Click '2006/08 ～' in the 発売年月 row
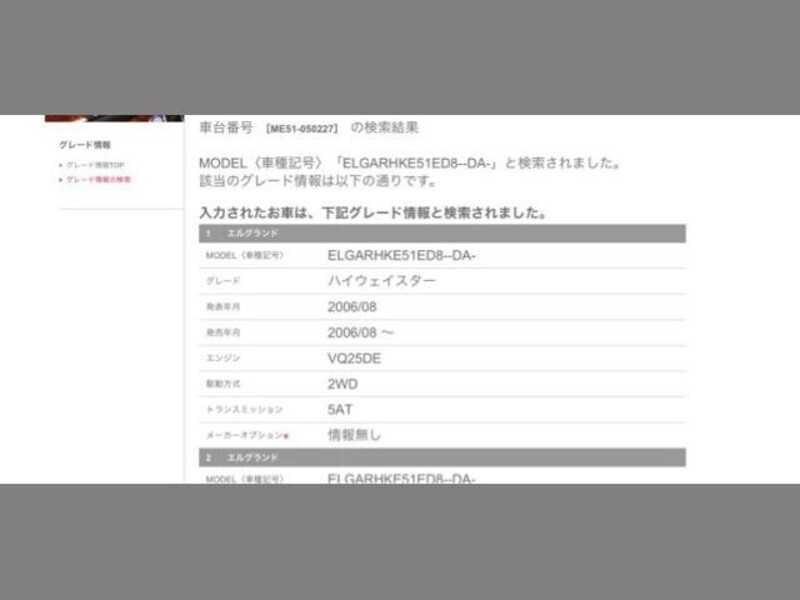Screen dimensions: 800x600 pyautogui.click(x=361, y=333)
